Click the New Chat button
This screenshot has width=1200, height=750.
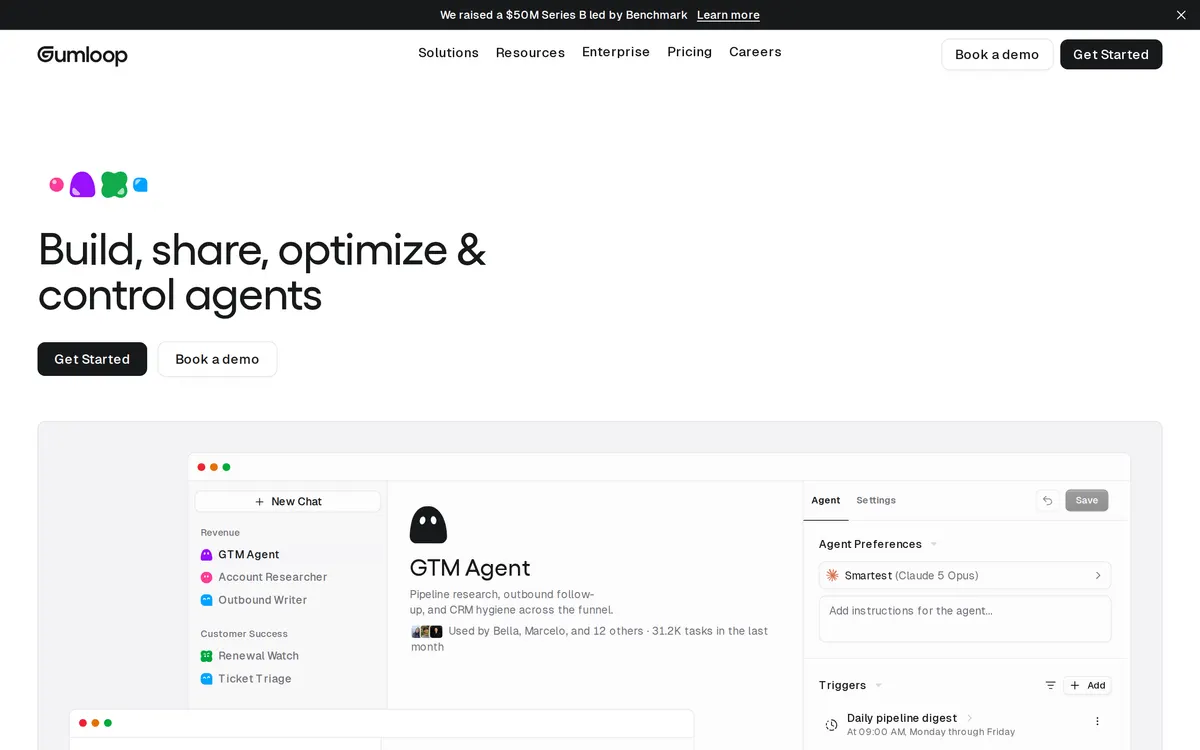pyautogui.click(x=288, y=502)
